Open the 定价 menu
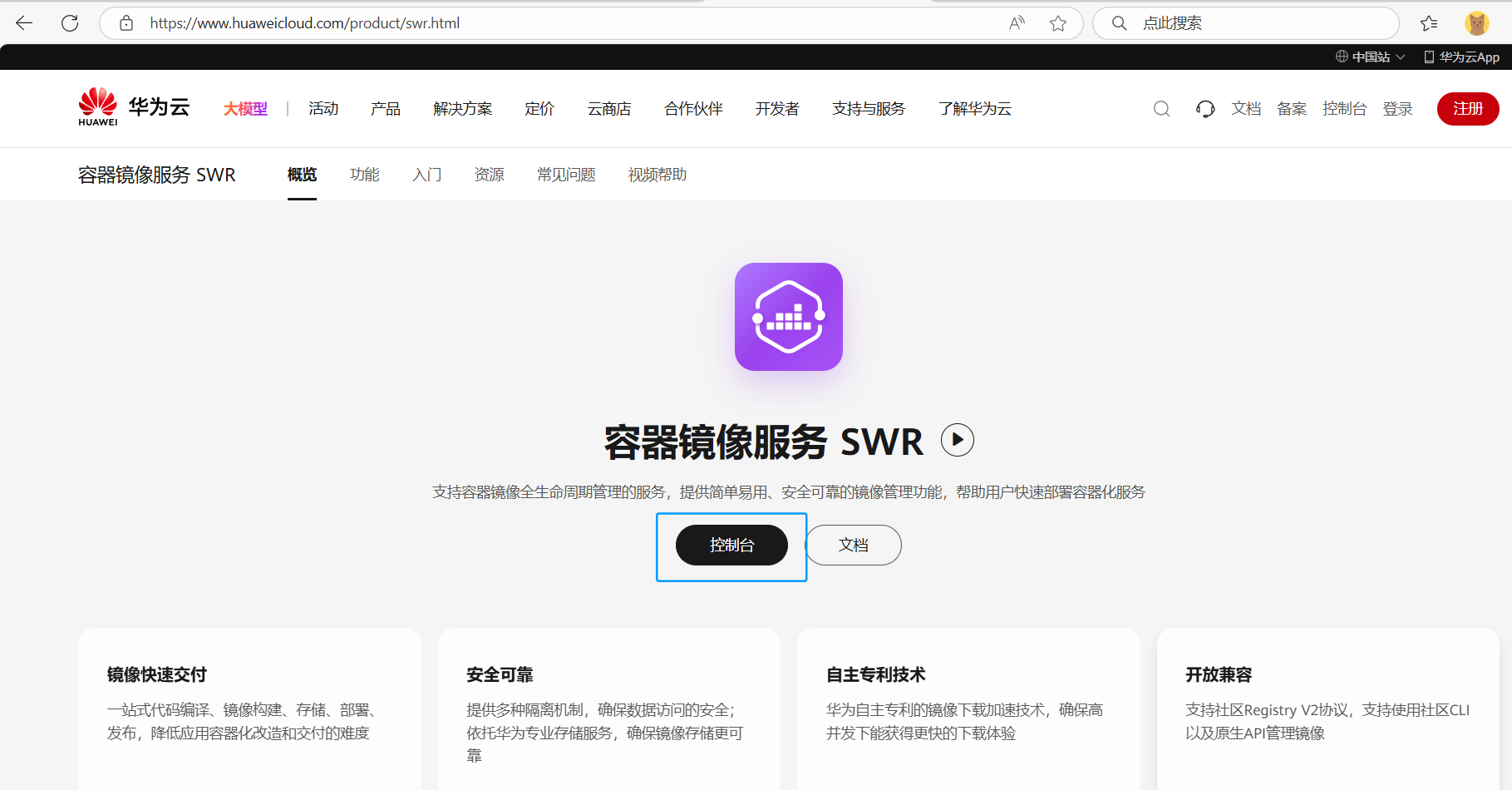1512x790 pixels. click(x=539, y=109)
